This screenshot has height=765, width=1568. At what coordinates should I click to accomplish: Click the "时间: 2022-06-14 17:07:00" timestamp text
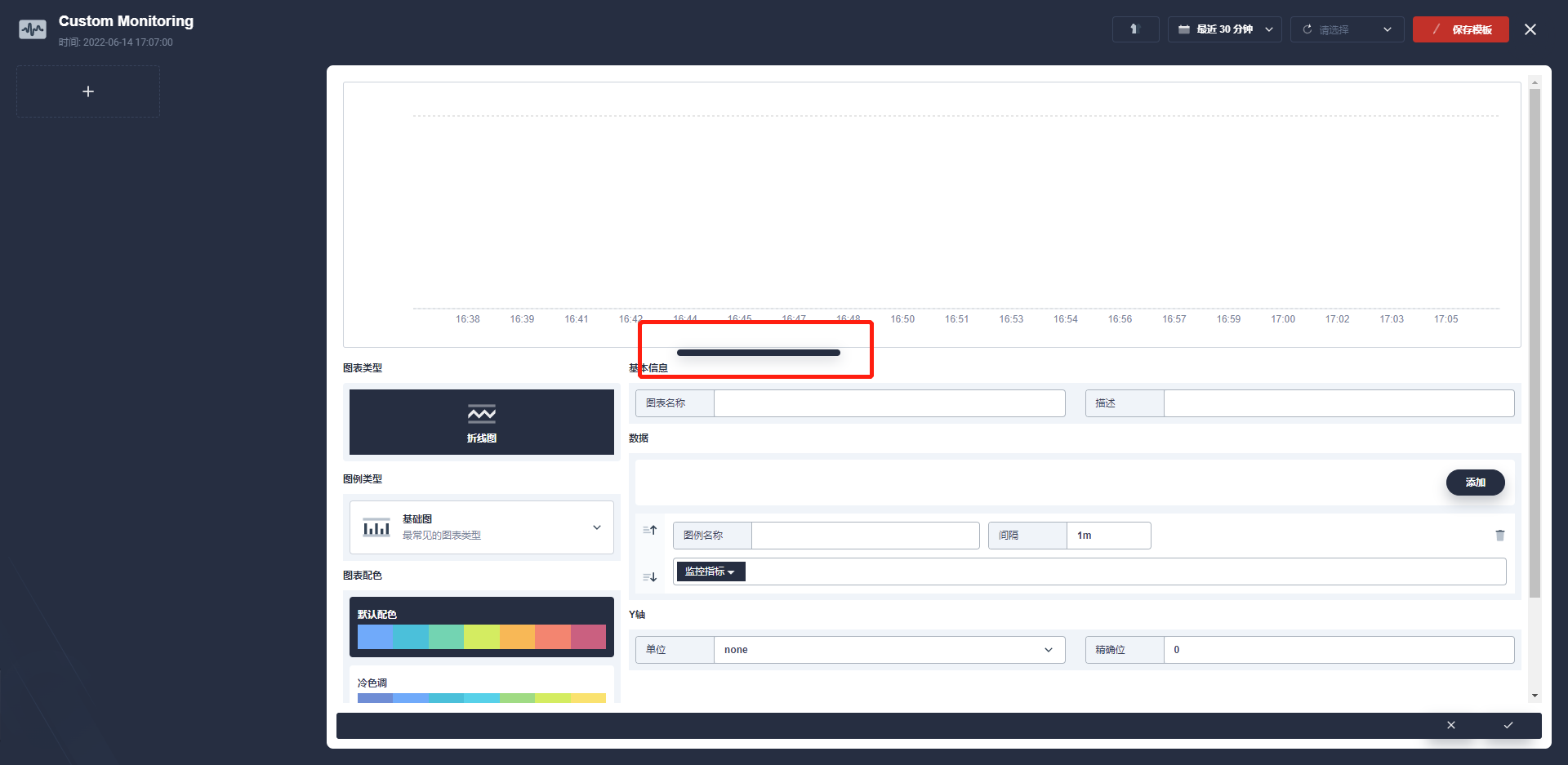(x=116, y=42)
